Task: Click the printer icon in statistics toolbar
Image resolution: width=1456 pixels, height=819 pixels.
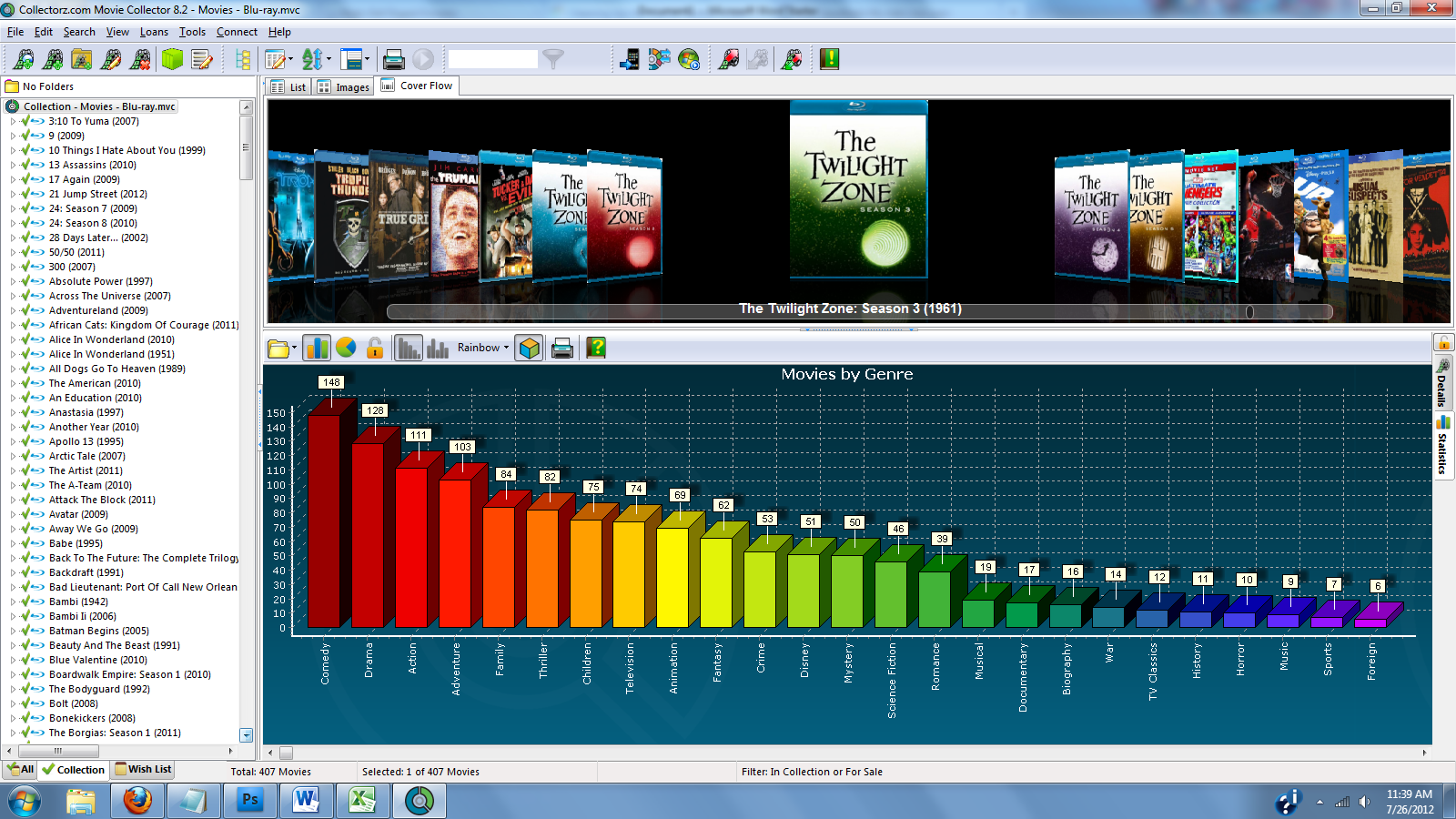Action: tap(562, 348)
